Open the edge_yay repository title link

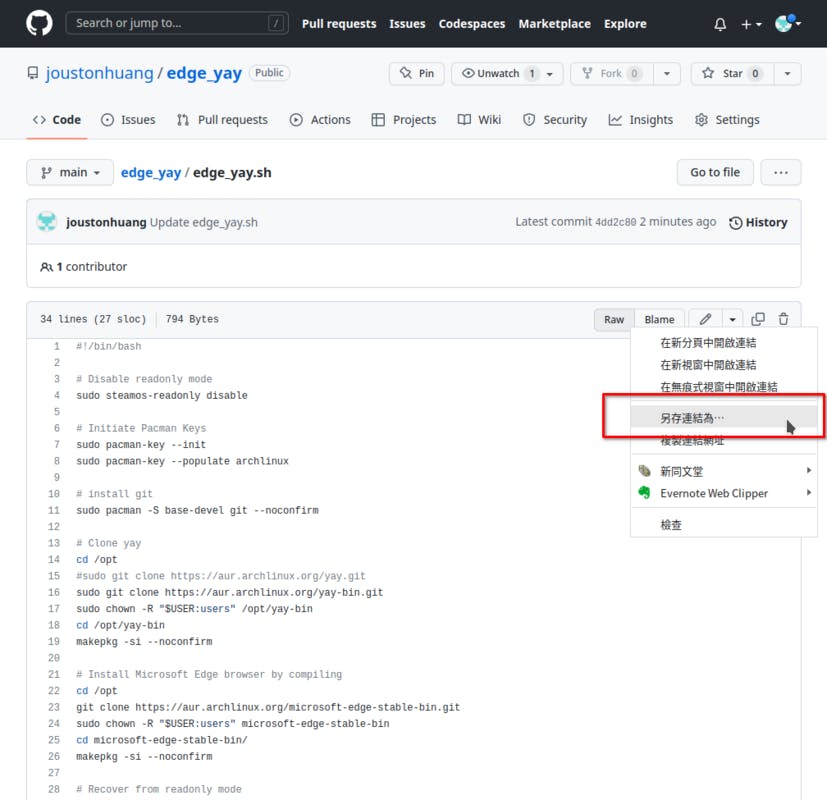204,73
